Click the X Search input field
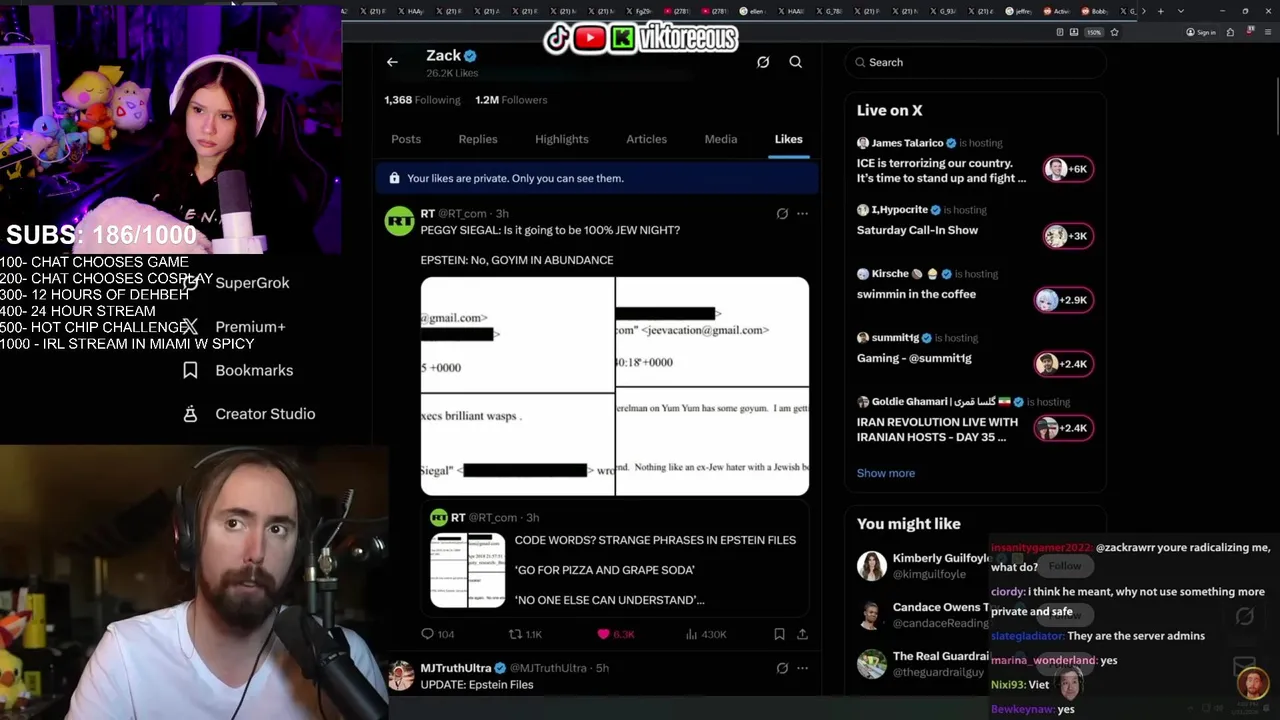 975,62
